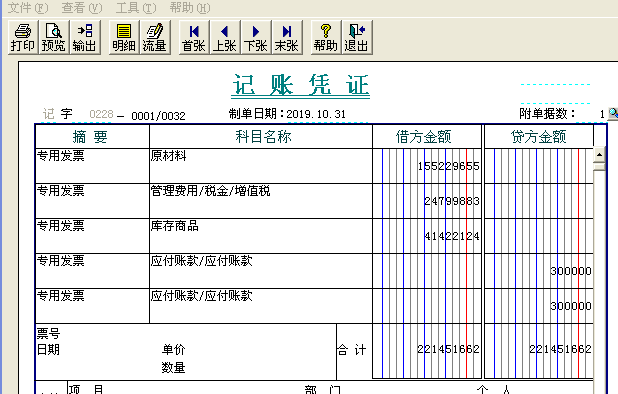The height and width of the screenshot is (394, 618).
Task: Click the debit amount 24799883
Action: coord(452,201)
